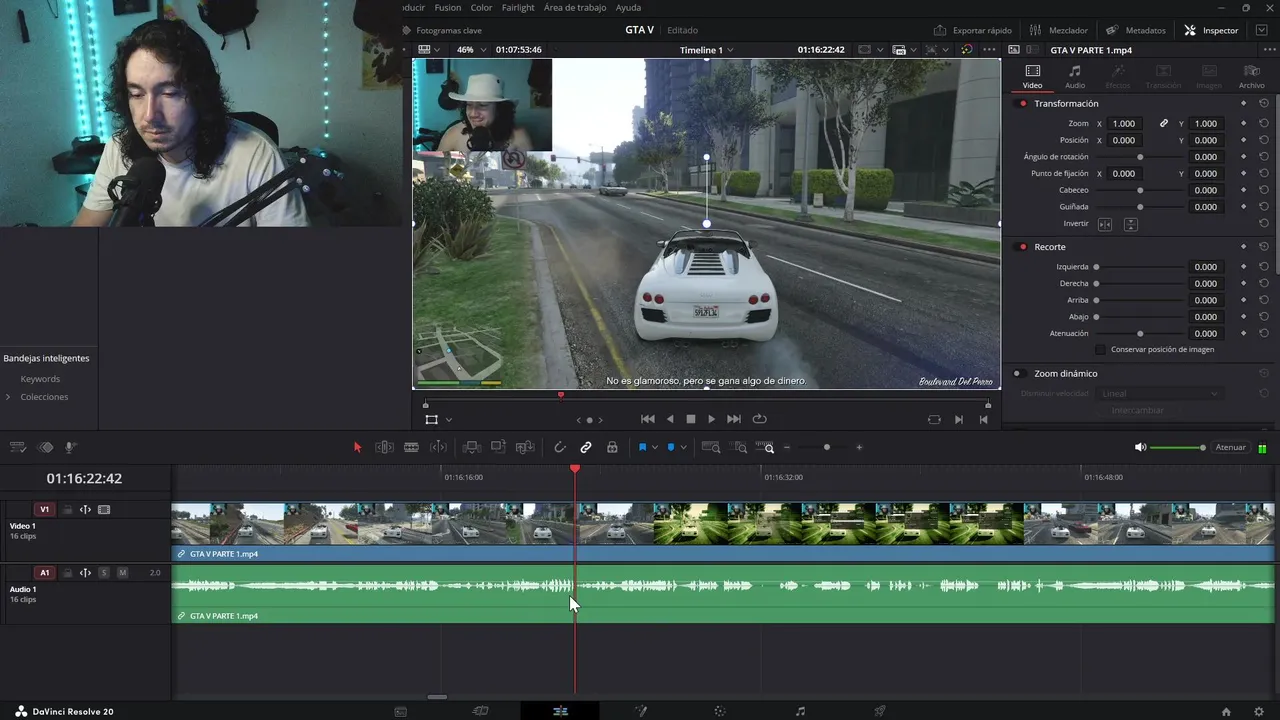Click the detail zoom icon
The height and width of the screenshot is (720, 1280).
(x=738, y=447)
